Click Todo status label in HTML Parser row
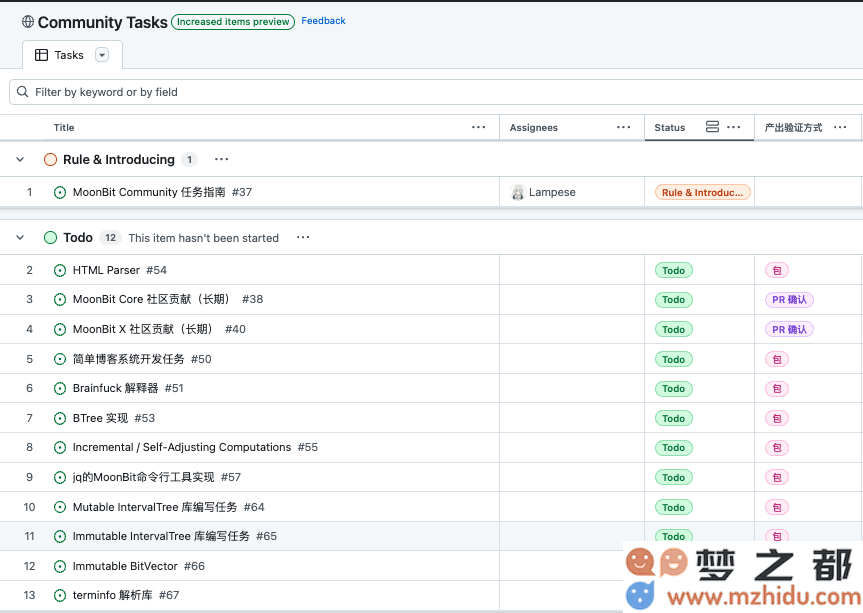 tap(674, 270)
